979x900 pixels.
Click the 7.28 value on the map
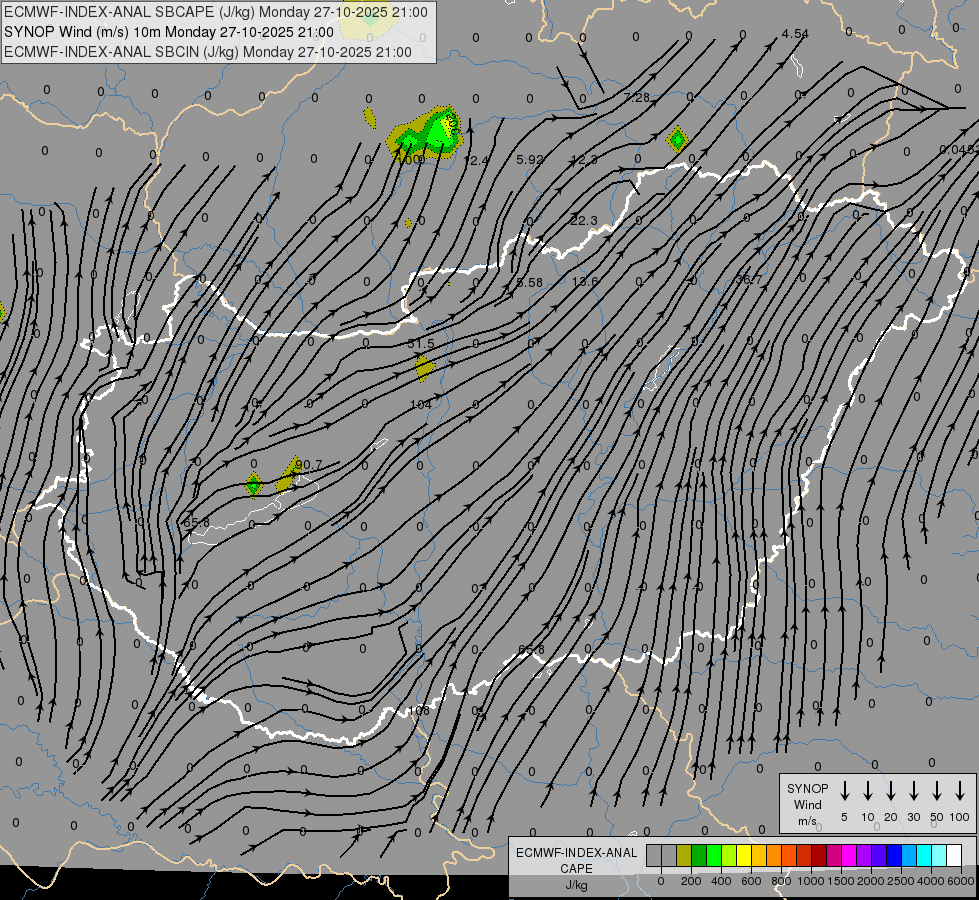(637, 97)
